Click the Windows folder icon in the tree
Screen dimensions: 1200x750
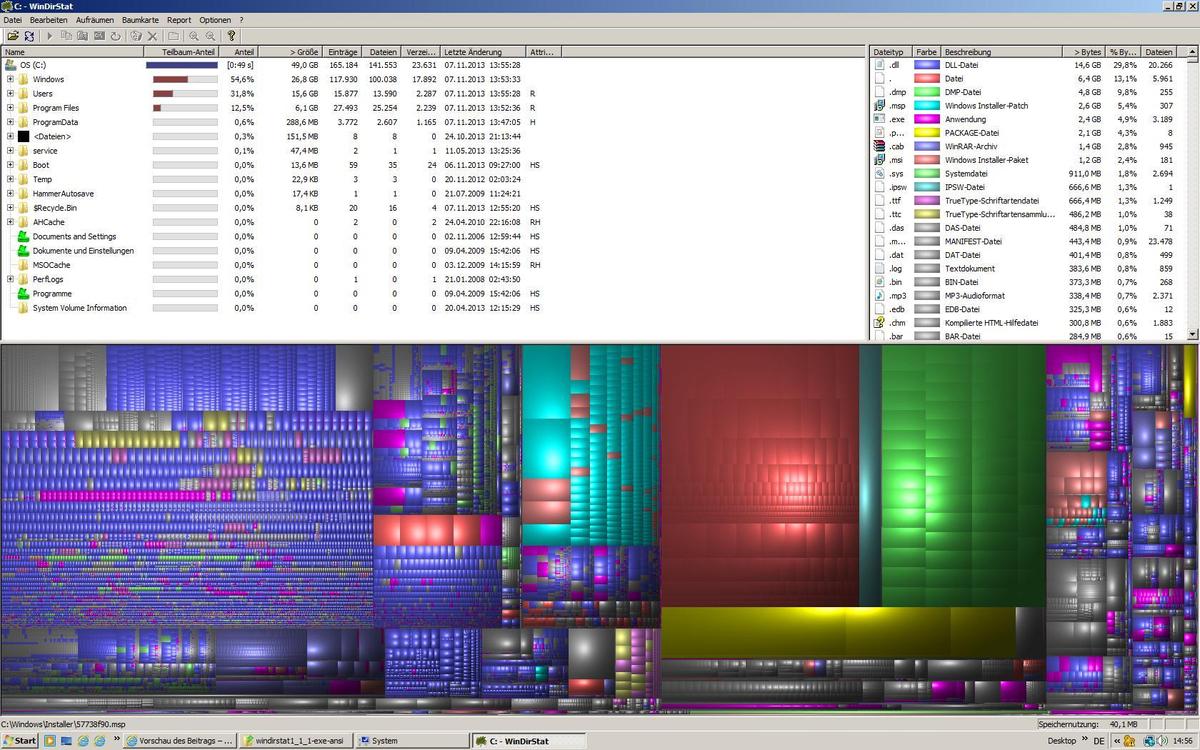(23, 79)
